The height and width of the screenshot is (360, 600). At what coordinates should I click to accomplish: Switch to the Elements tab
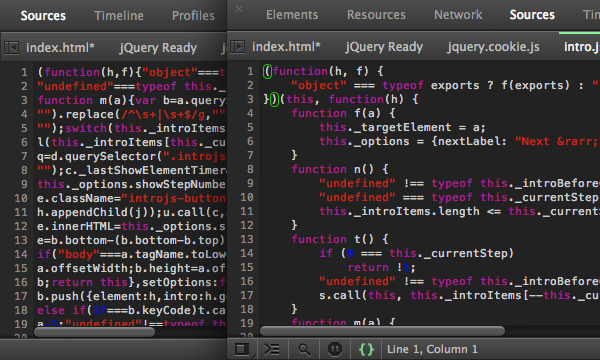(292, 15)
